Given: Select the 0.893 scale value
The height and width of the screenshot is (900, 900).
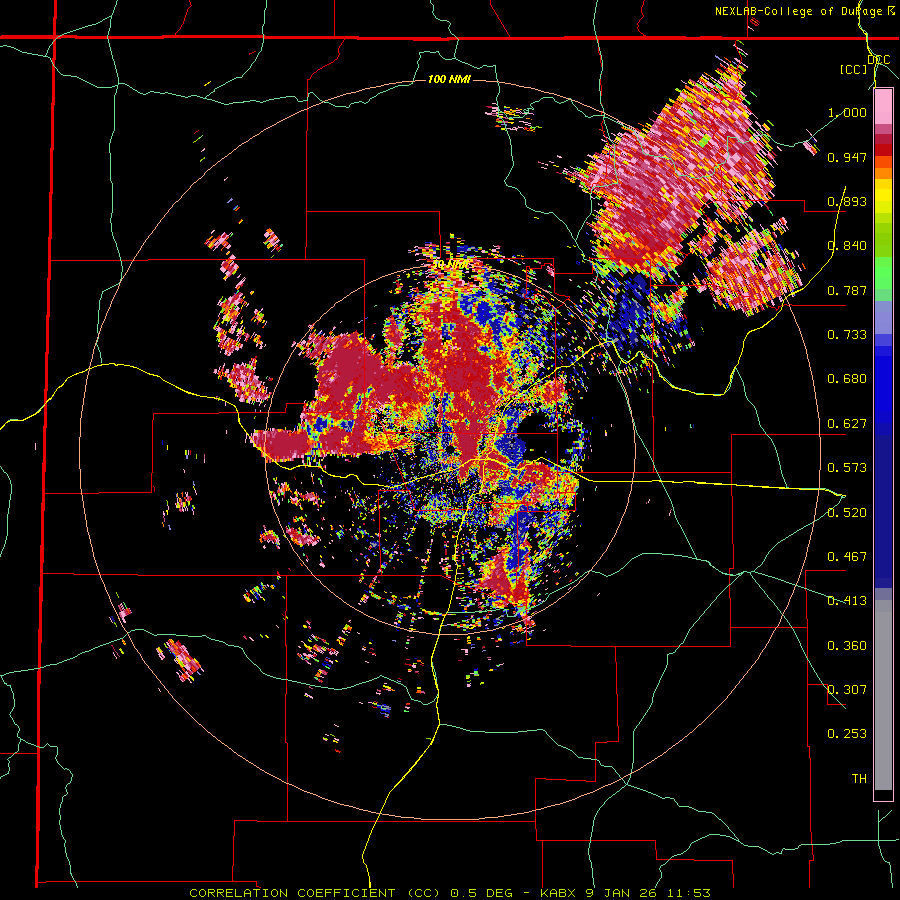Looking at the screenshot, I should click(847, 201).
